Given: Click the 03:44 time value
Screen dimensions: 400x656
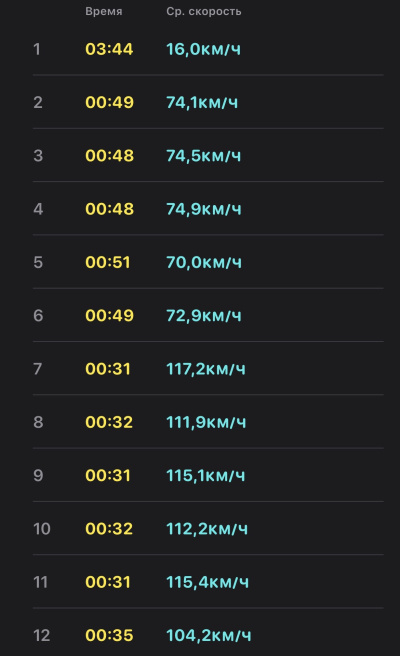Looking at the screenshot, I should coord(109,49).
